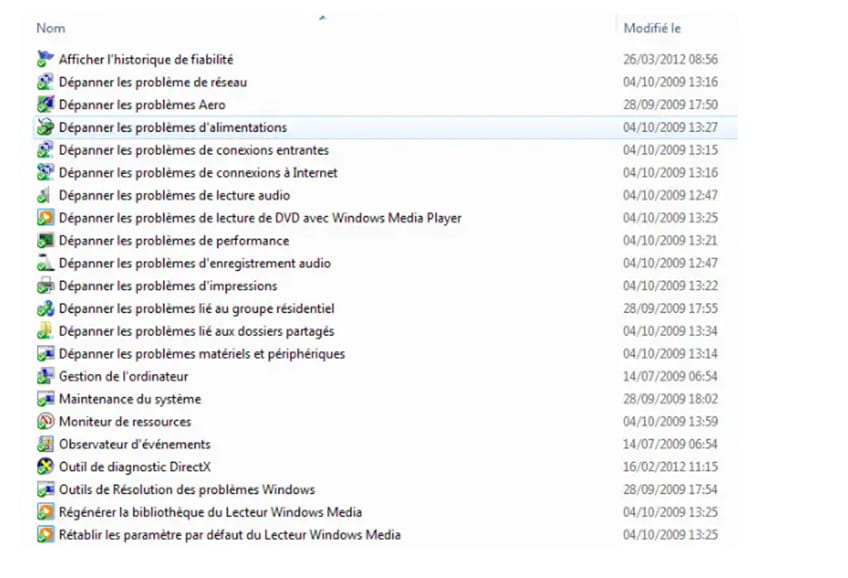848x578 pixels.
Task: Click Dépanner les problèmes d'alimentations label
Action: pos(173,128)
